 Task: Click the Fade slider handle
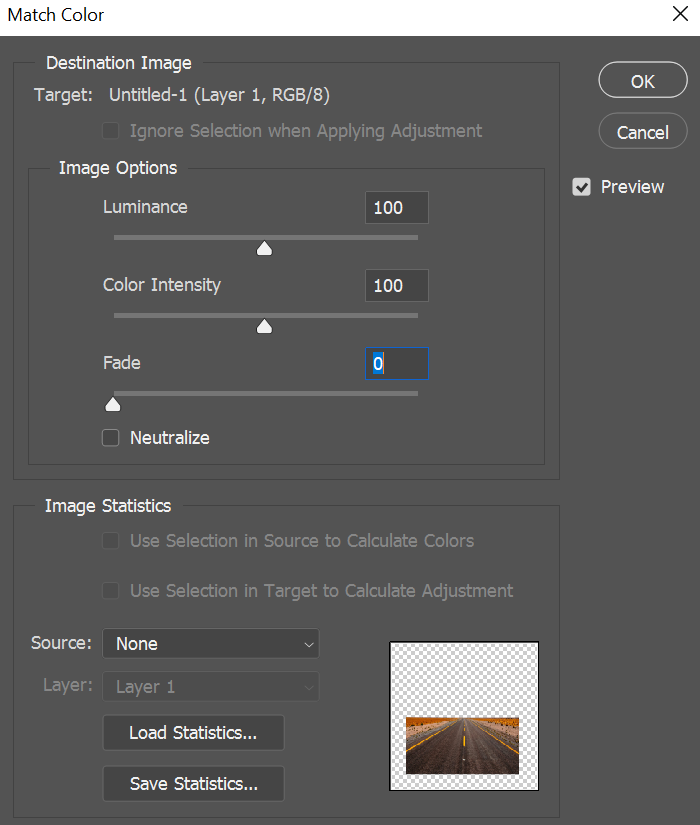coord(113,404)
